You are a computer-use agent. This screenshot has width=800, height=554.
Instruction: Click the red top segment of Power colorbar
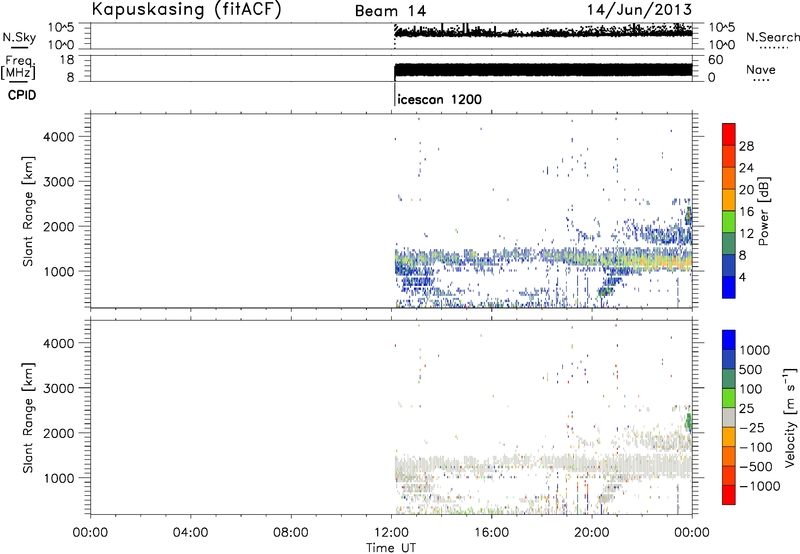729,135
